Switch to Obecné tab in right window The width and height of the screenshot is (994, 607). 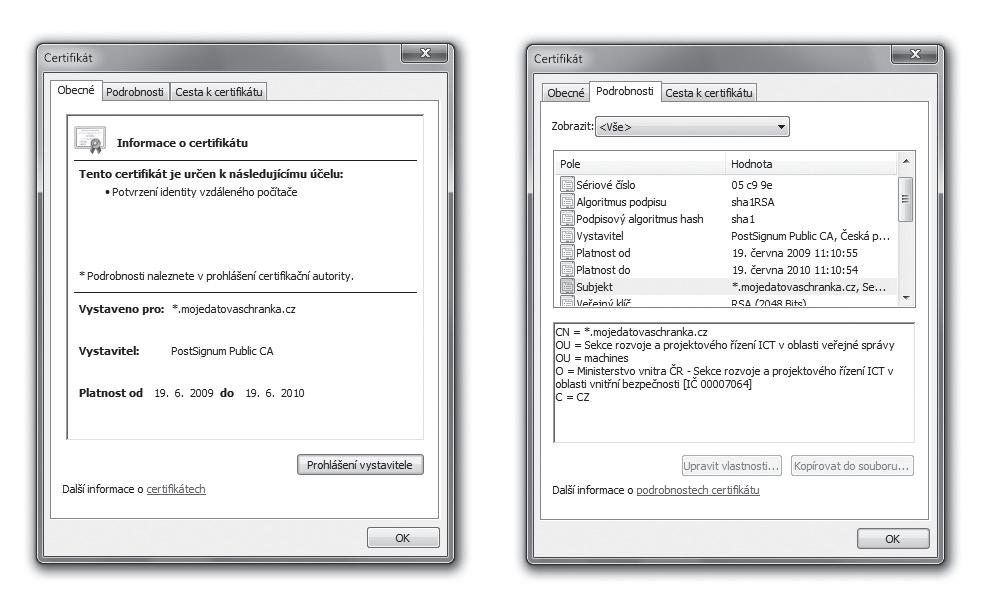[x=565, y=93]
